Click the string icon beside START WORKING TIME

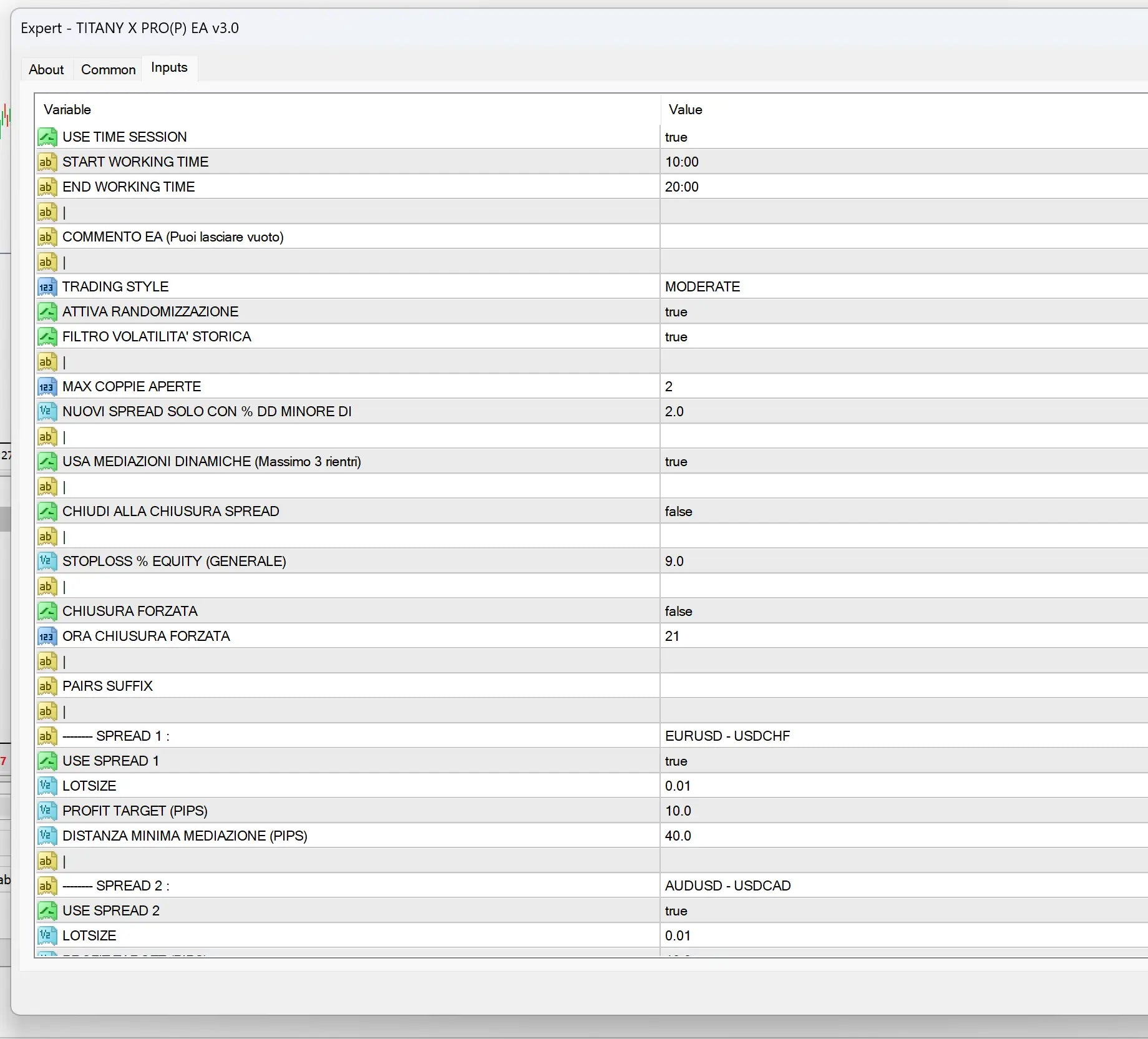[x=47, y=162]
